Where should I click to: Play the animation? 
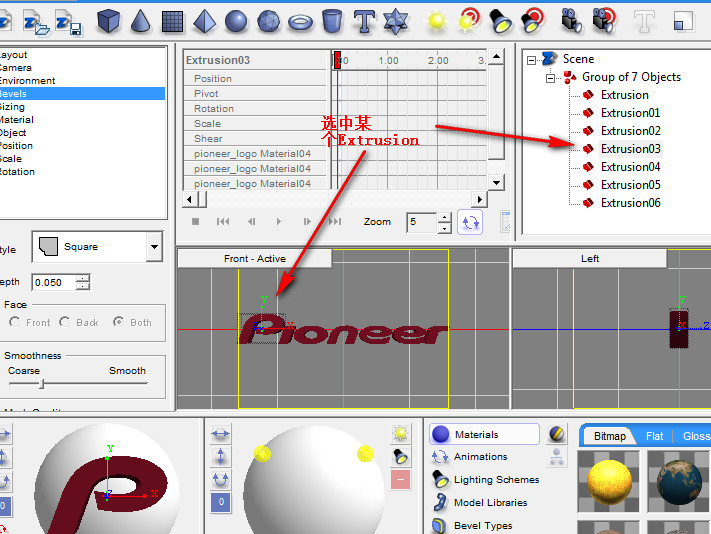coord(278,222)
